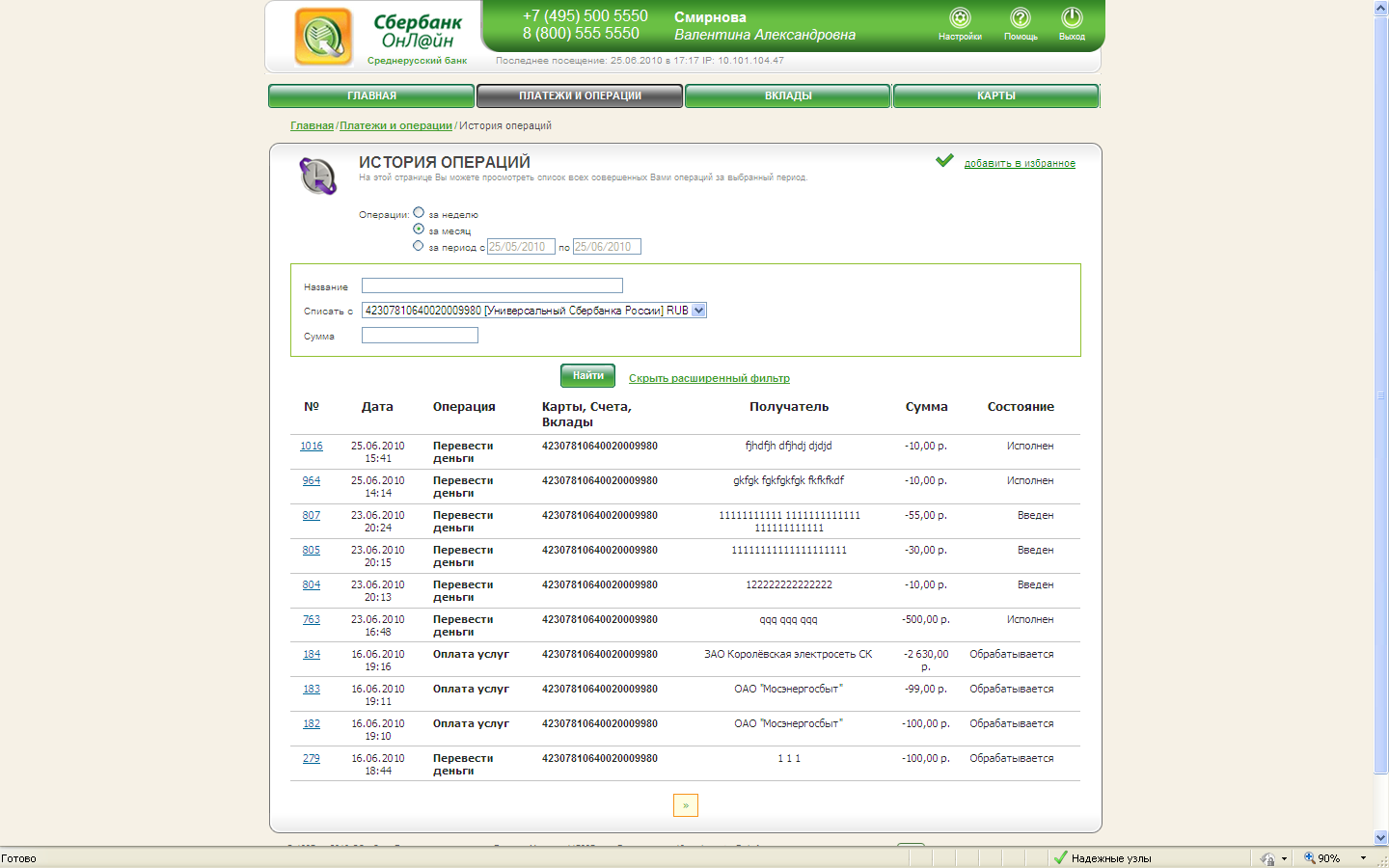Image resolution: width=1389 pixels, height=868 pixels.
Task: Click the История операций clock icon
Action: pos(317,176)
